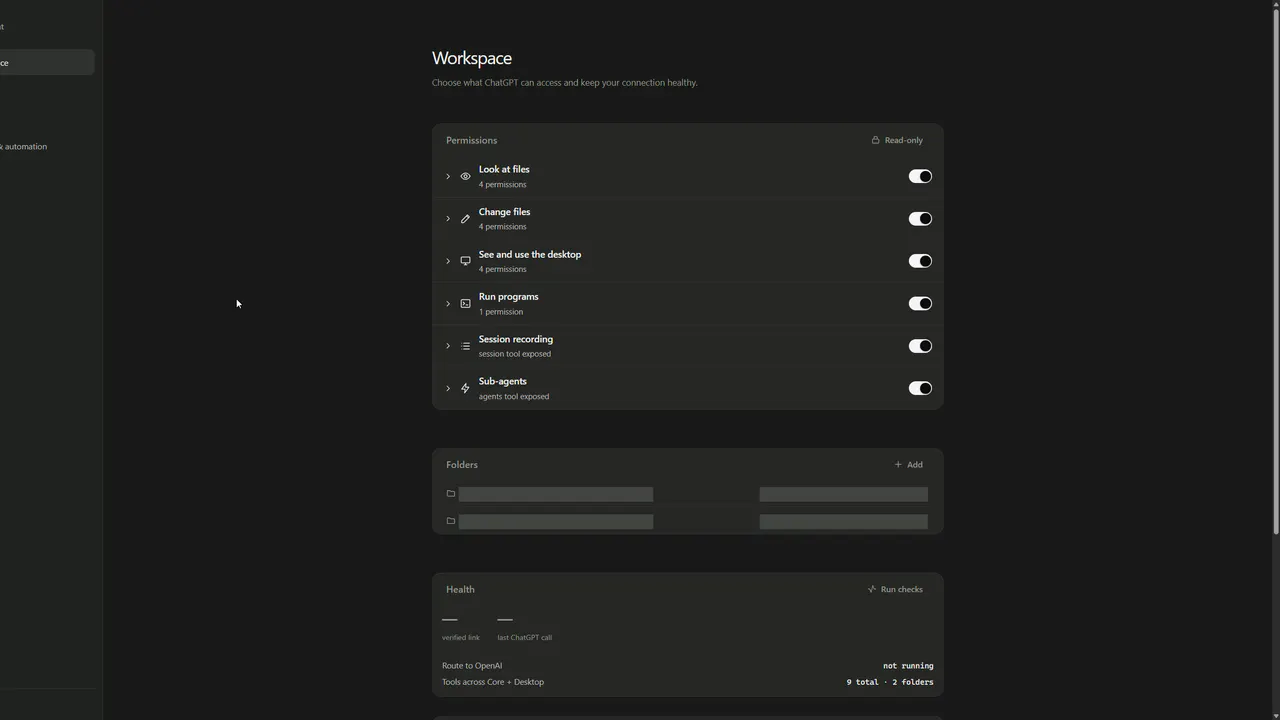Expand the Session recording row
This screenshot has width=1280, height=720.
[448, 346]
